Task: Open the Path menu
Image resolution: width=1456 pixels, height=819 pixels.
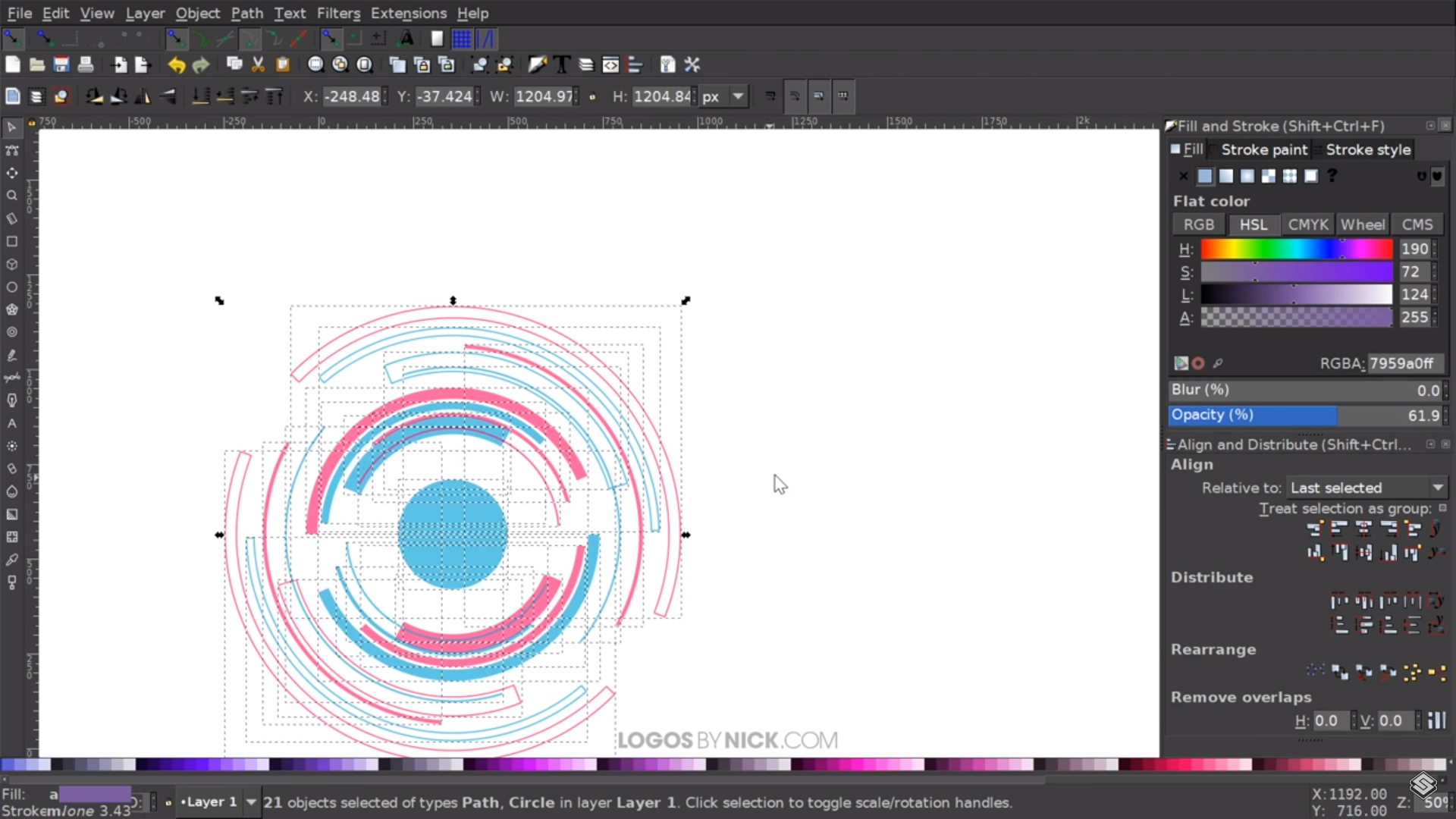Action: [x=247, y=12]
